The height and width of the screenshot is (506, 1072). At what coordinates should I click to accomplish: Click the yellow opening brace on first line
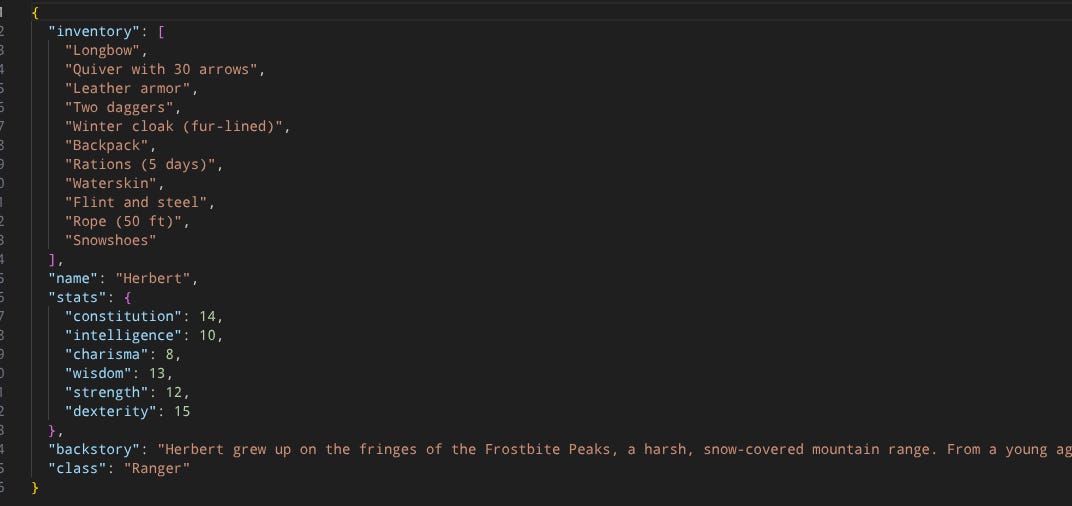35,12
